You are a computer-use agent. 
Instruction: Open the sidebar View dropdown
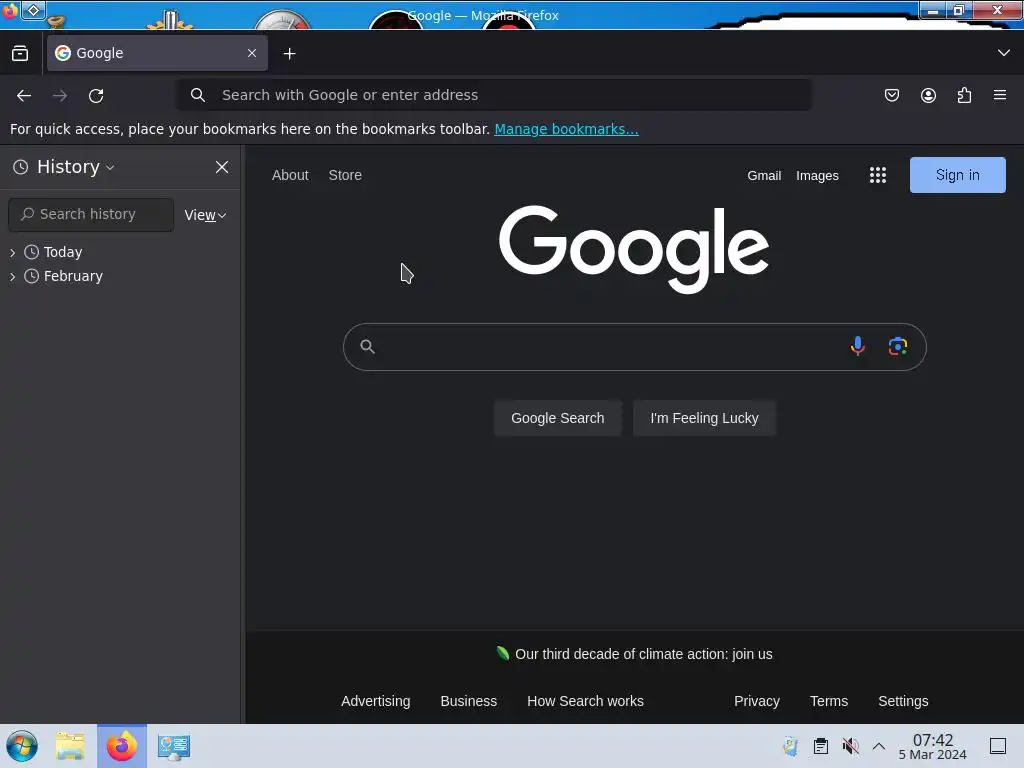[x=205, y=215]
